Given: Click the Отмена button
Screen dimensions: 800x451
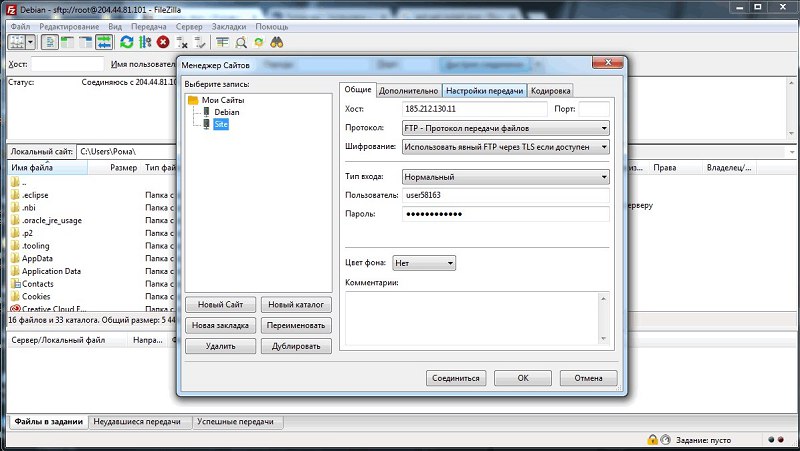Looking at the screenshot, I should (x=588, y=378).
